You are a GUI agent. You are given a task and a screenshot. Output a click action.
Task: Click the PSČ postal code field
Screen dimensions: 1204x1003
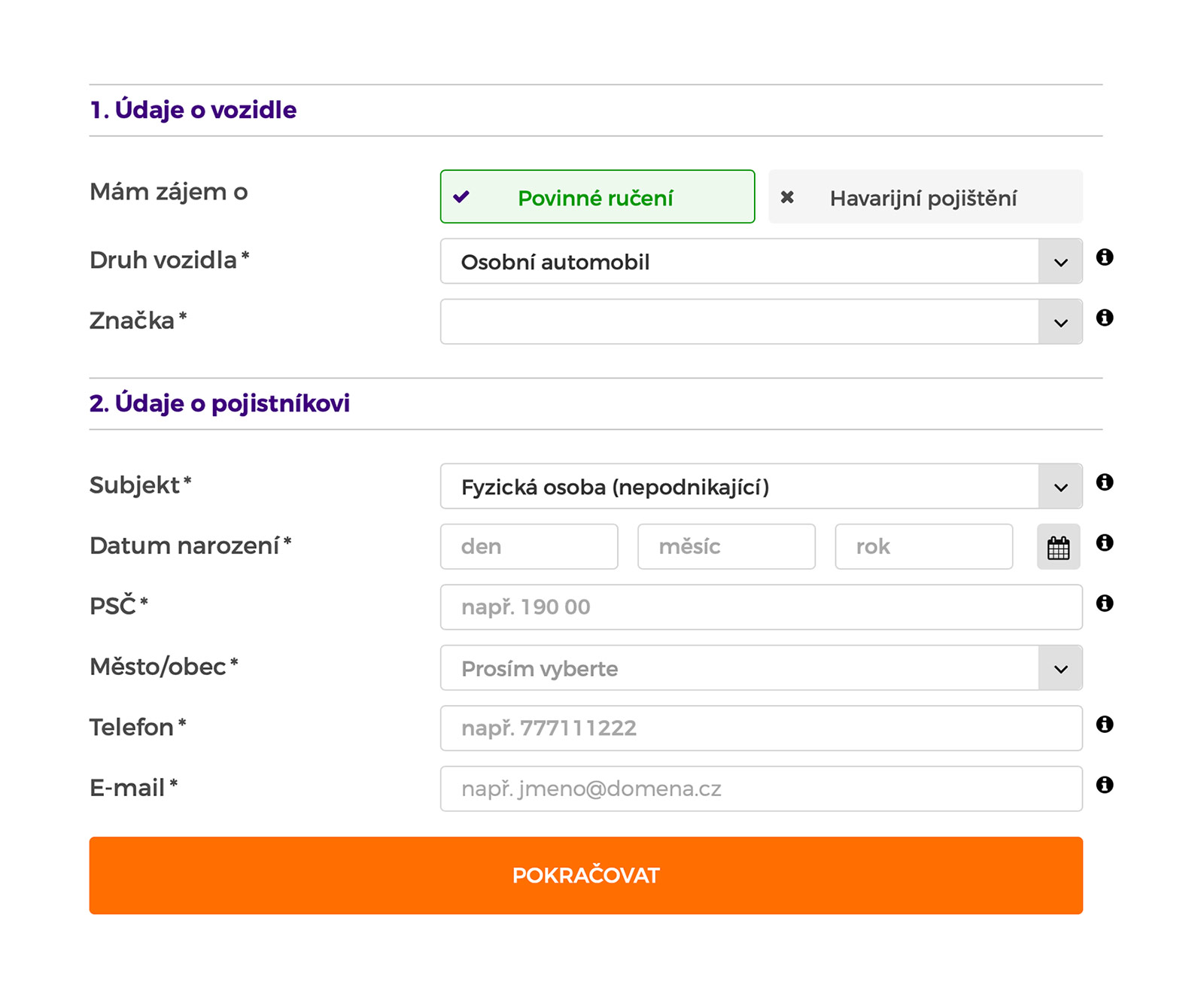click(761, 607)
